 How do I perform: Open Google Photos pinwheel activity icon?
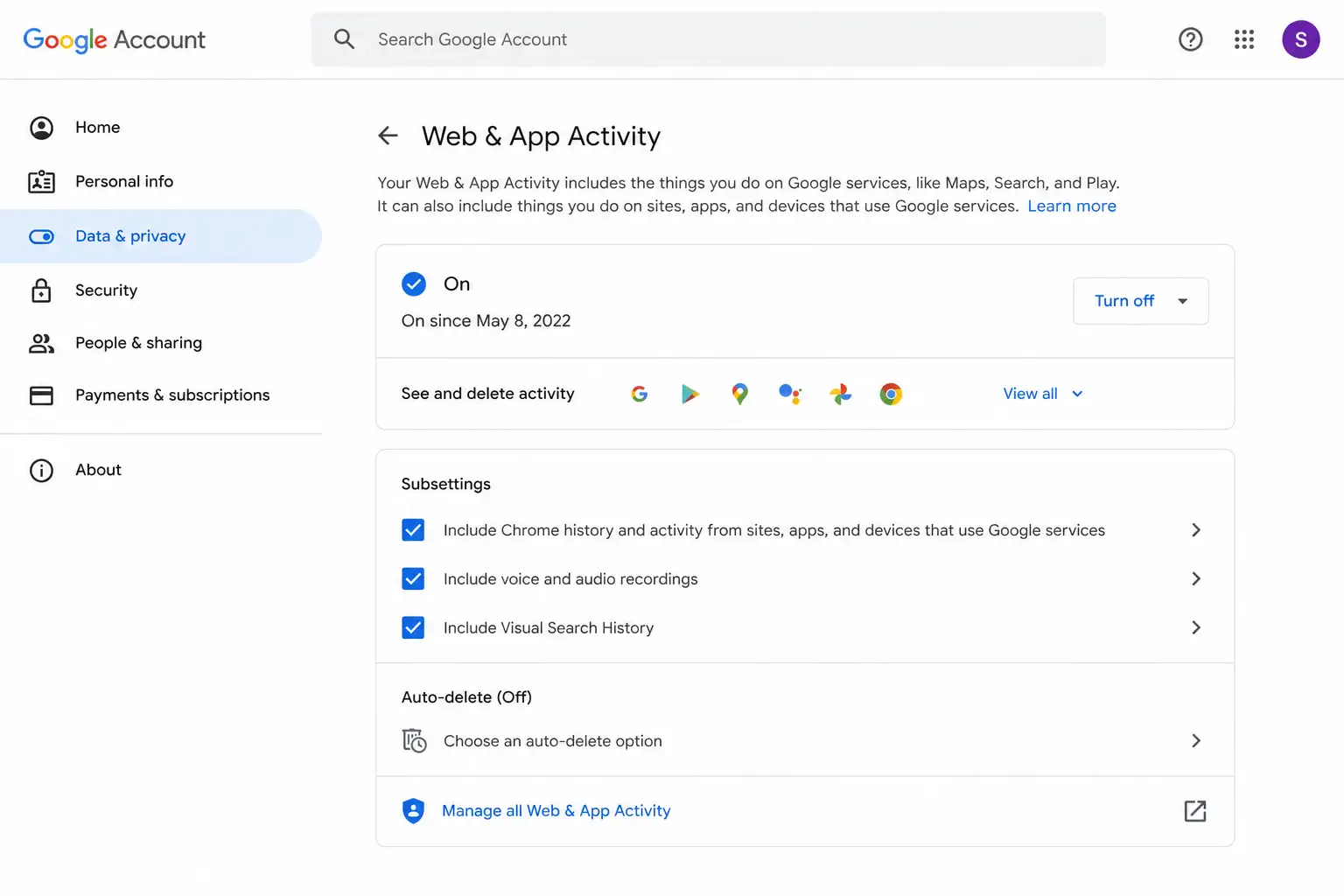pyautogui.click(x=841, y=394)
